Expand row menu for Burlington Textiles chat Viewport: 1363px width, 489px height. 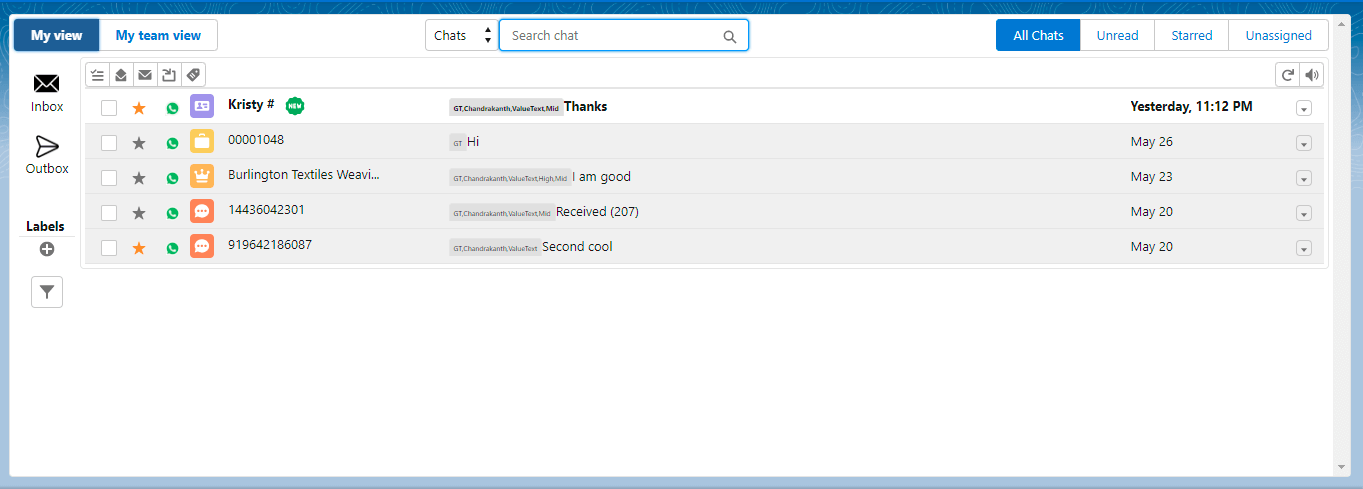click(1303, 179)
